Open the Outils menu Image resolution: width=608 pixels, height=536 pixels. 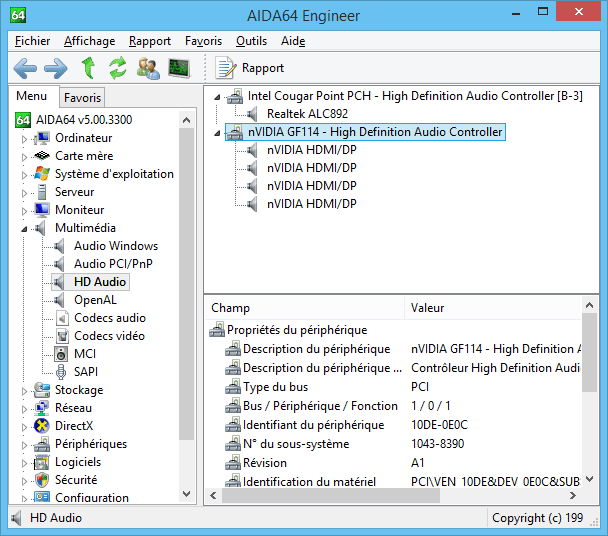(x=251, y=41)
